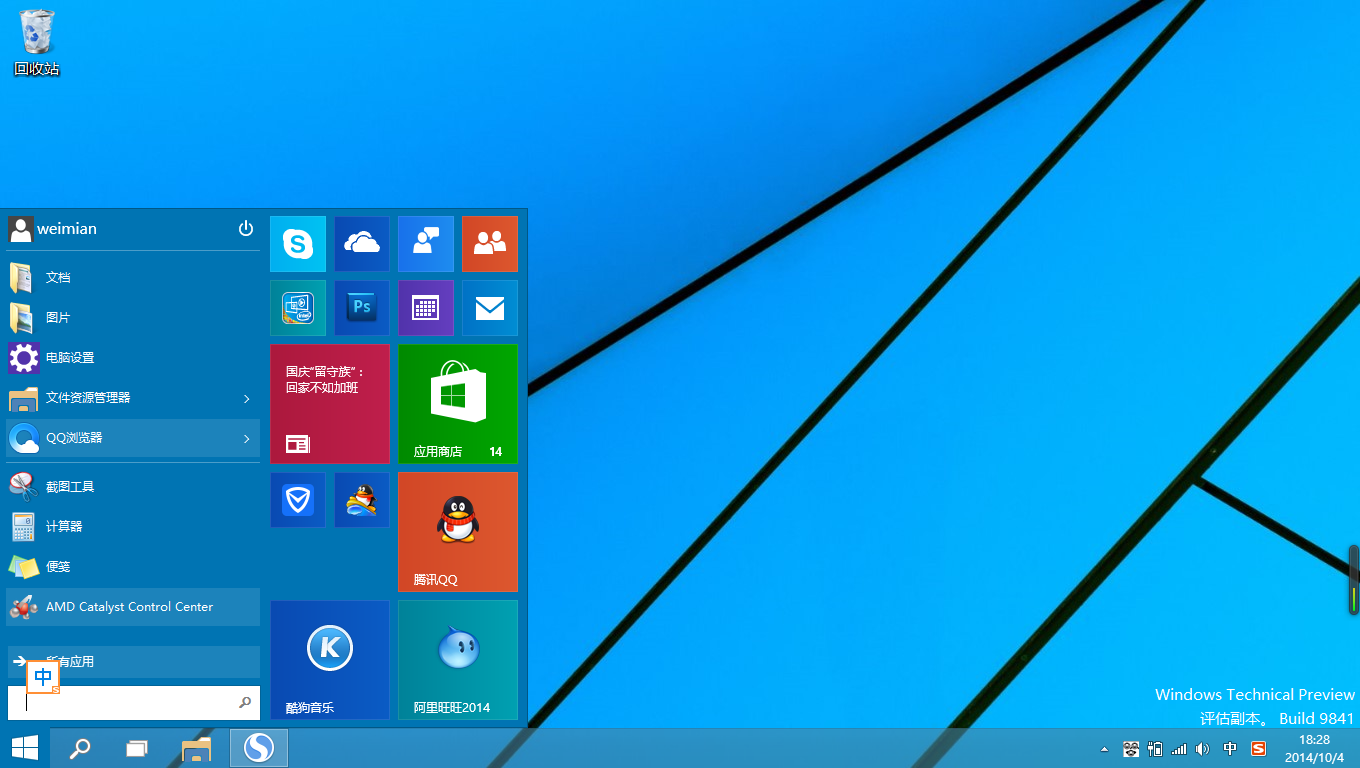
Task: Open 便笺 Sticky Notes
Action: [133, 566]
